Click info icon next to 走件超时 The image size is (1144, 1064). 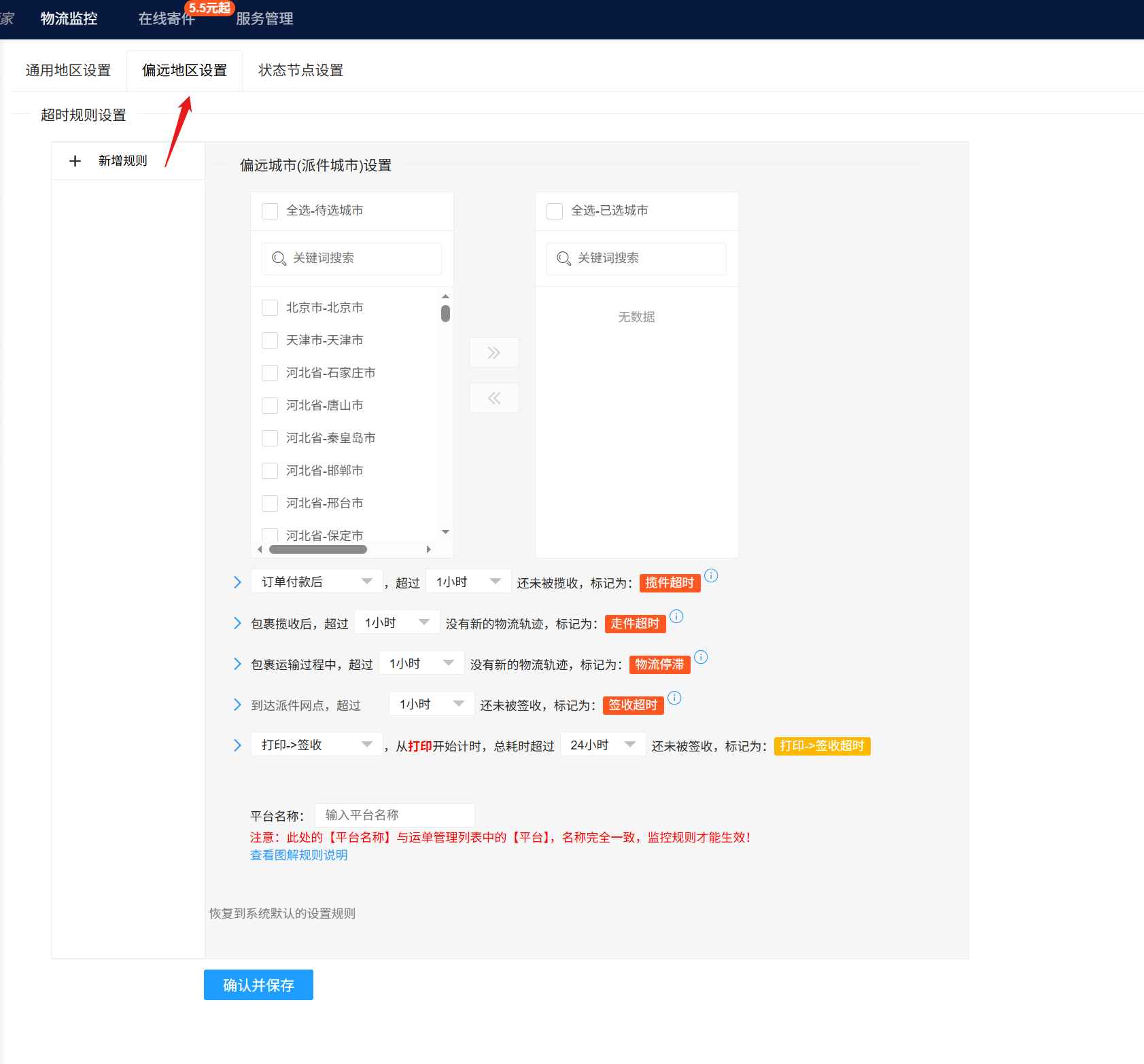[676, 617]
